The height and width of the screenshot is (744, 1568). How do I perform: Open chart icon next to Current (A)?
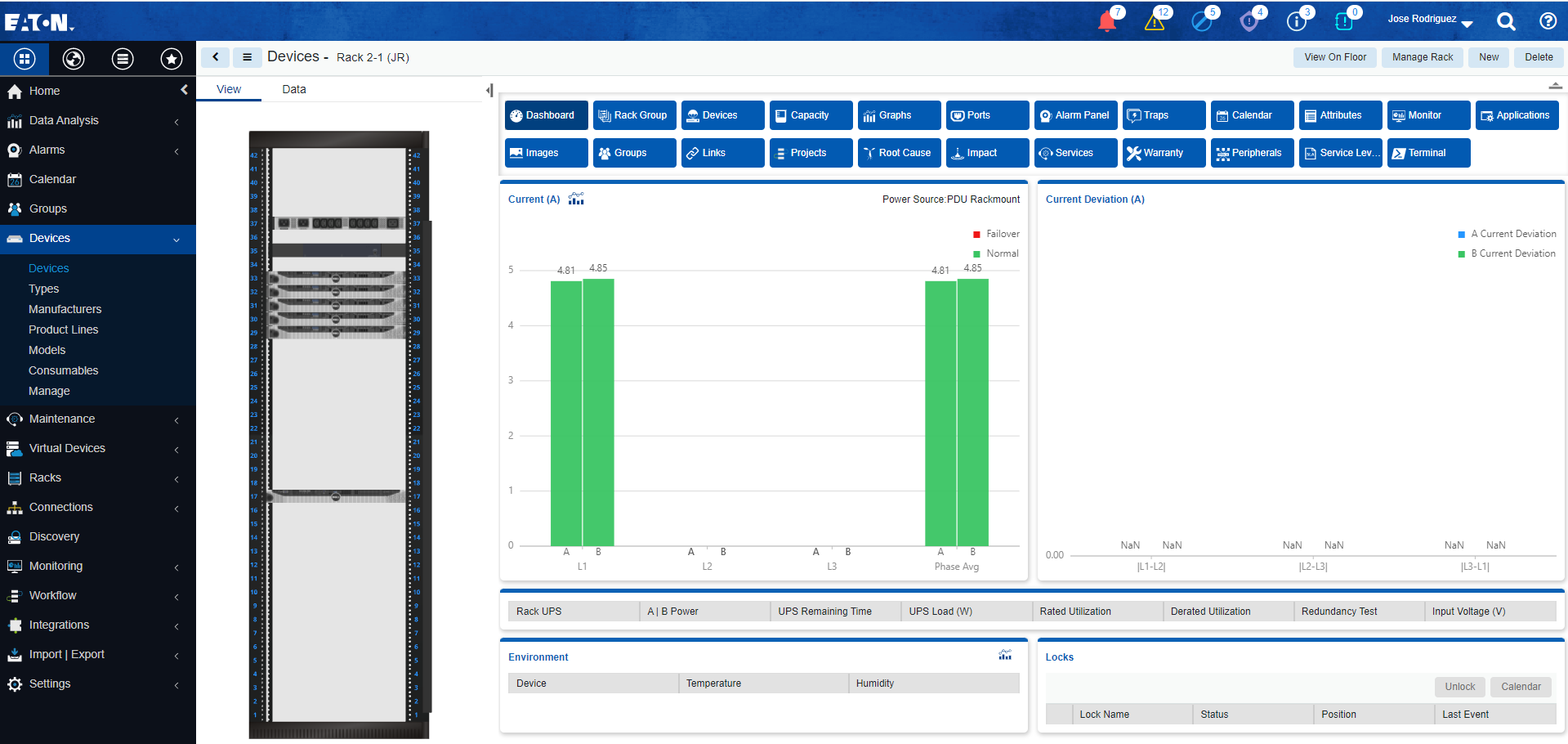point(576,199)
